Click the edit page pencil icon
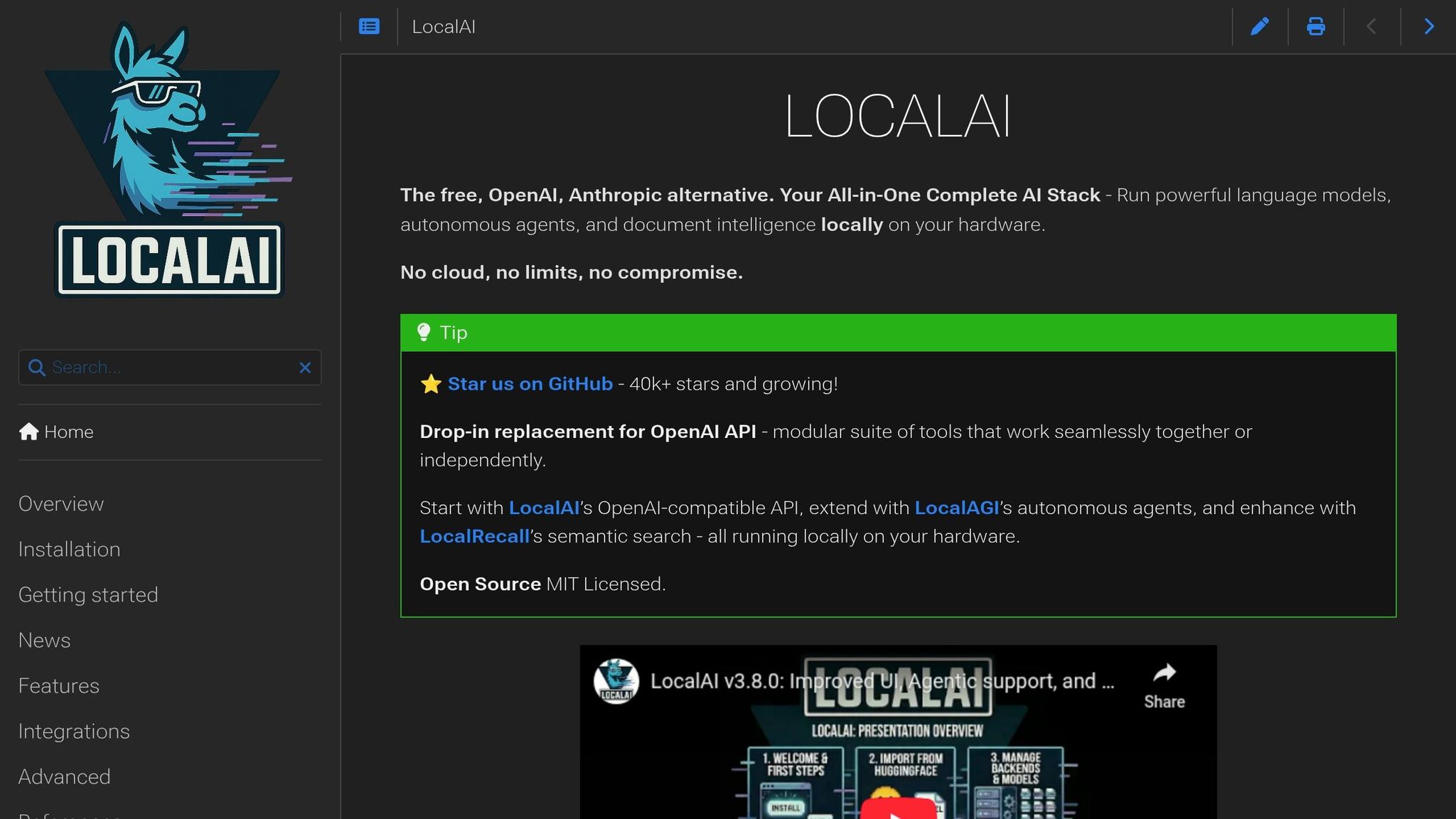This screenshot has width=1456, height=819. pyautogui.click(x=1260, y=26)
